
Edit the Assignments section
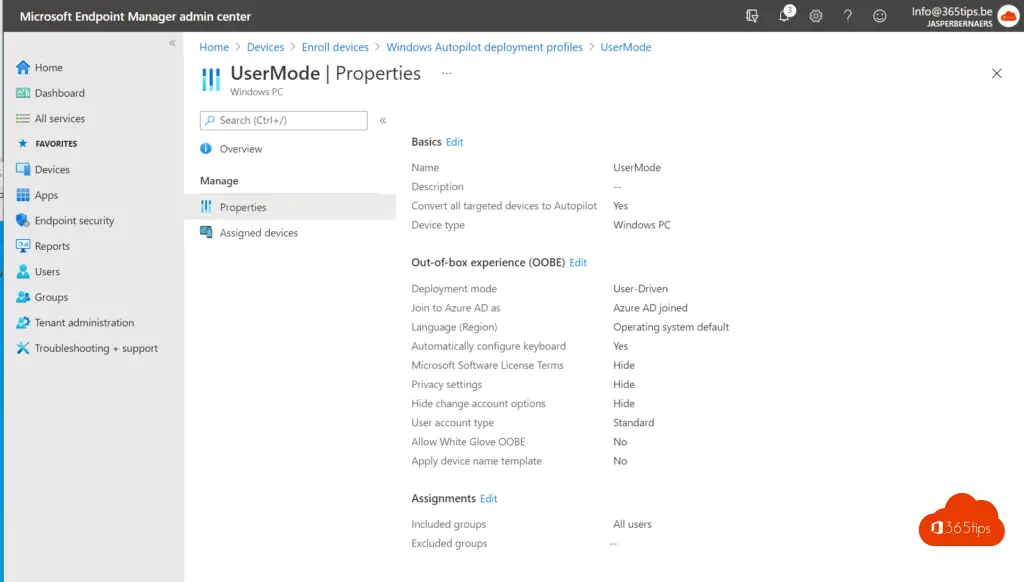click(488, 498)
